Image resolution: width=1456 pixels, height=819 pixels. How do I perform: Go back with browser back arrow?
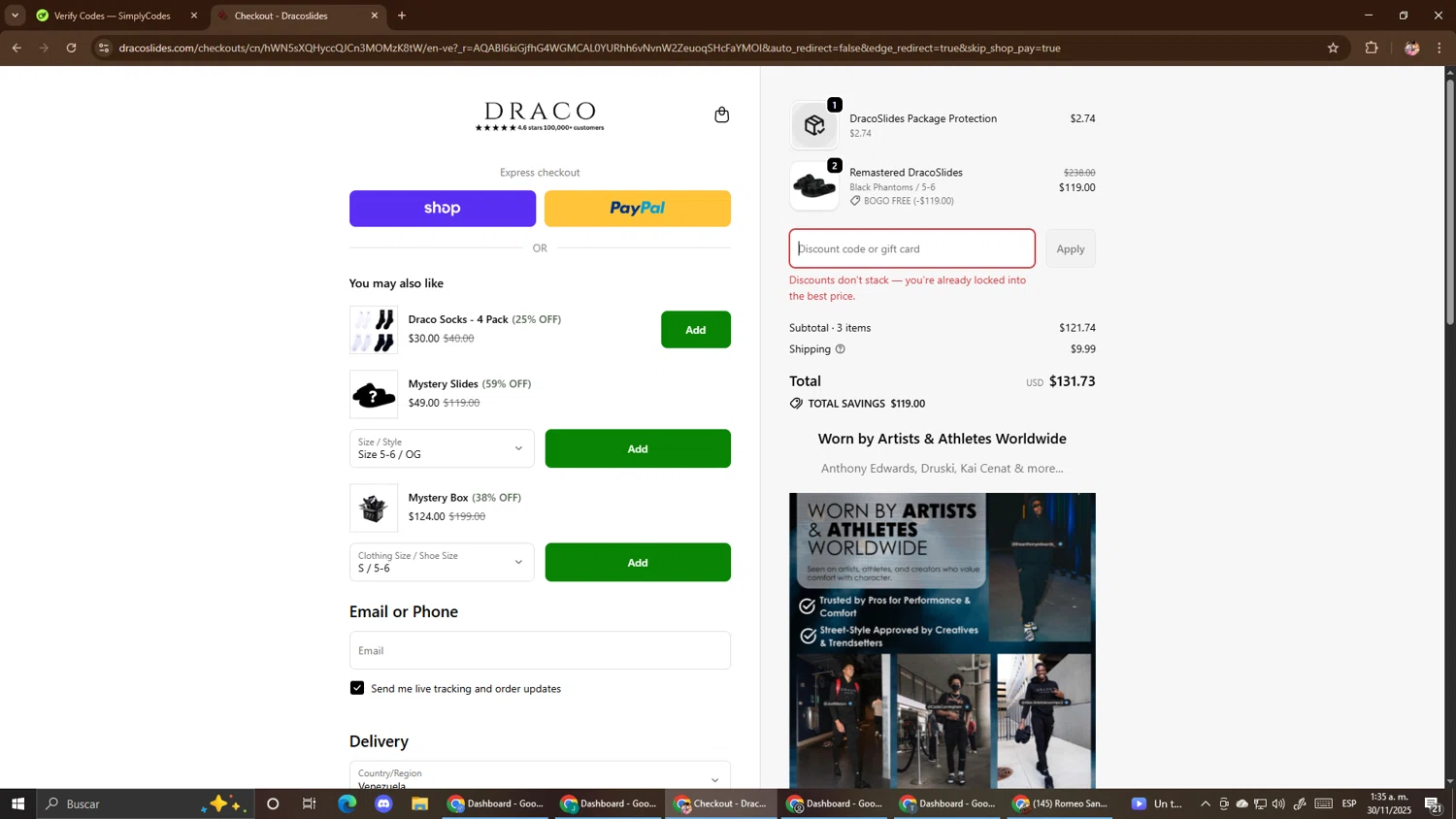(x=17, y=48)
